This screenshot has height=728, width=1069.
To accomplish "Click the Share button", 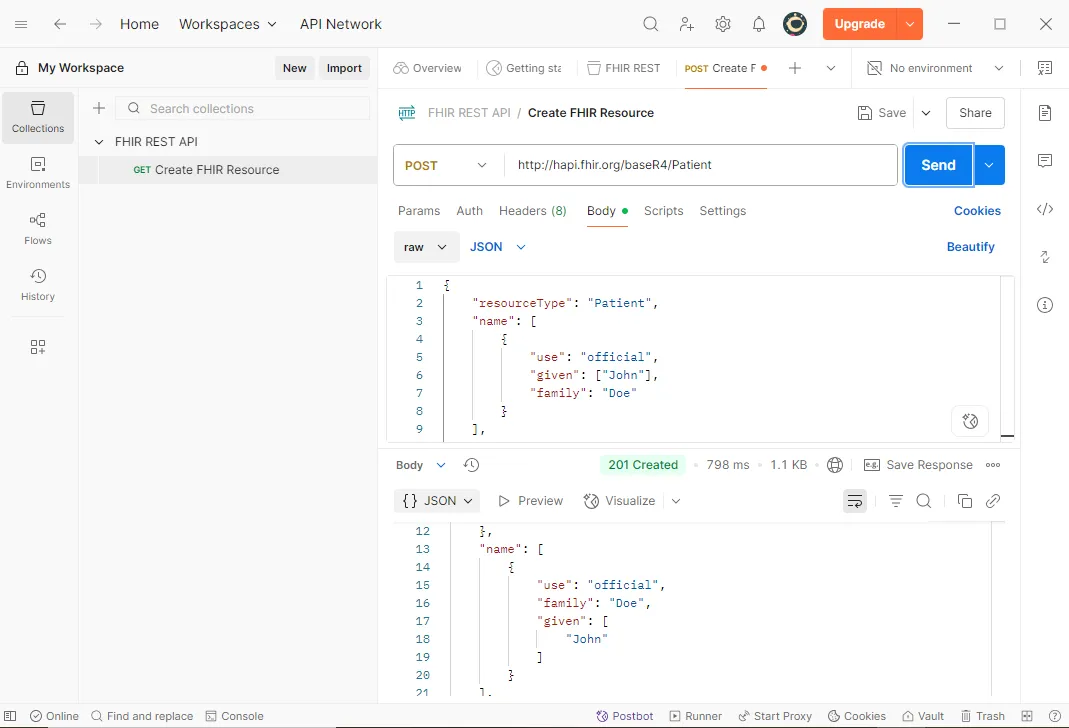I will pos(975,113).
